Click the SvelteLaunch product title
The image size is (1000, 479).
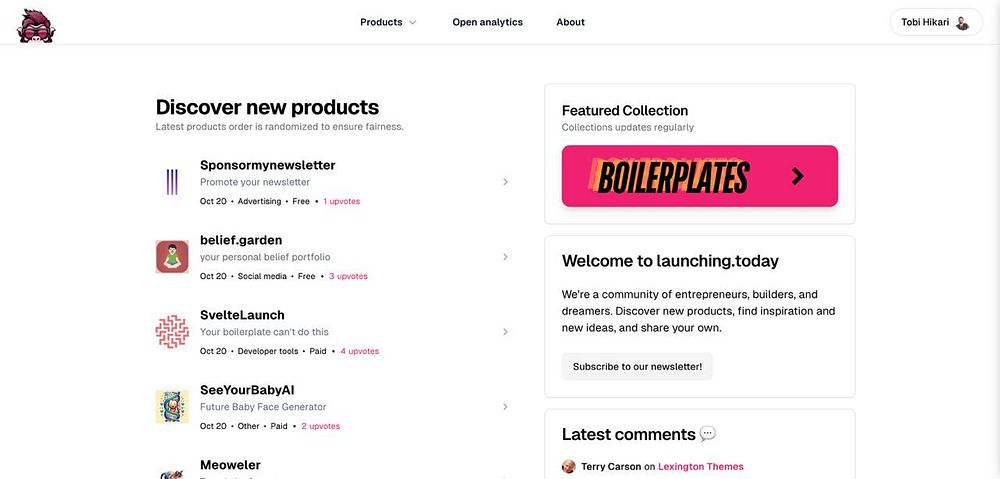(242, 315)
